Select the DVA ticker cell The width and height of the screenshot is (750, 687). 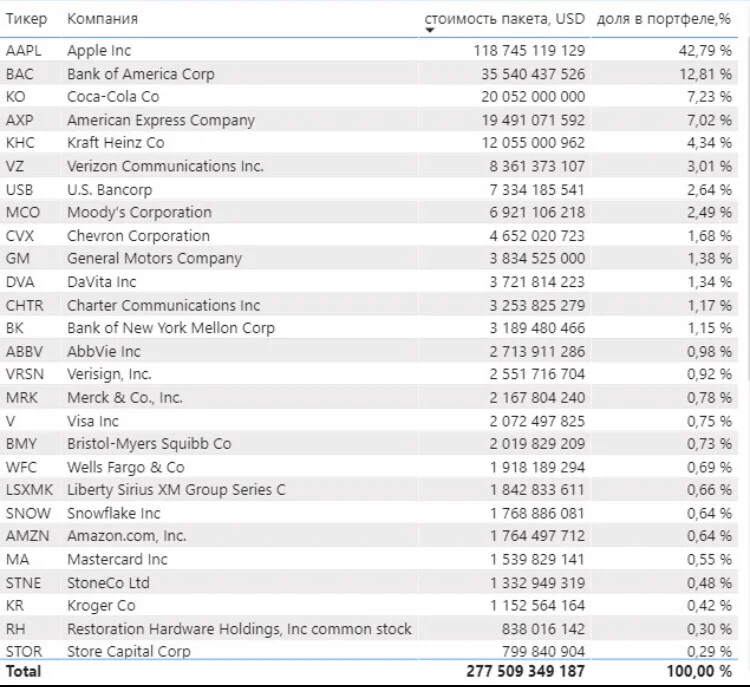(20, 282)
